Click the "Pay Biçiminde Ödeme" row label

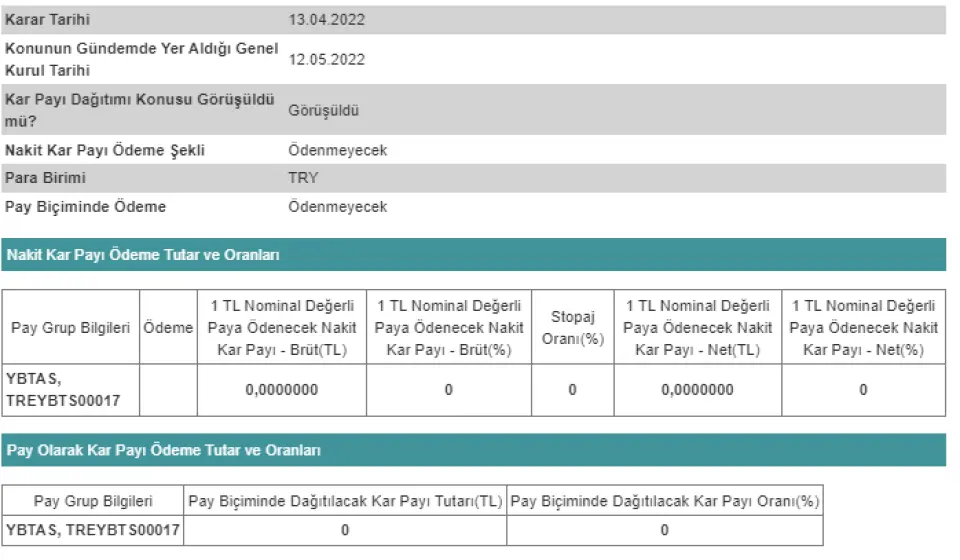(x=86, y=207)
